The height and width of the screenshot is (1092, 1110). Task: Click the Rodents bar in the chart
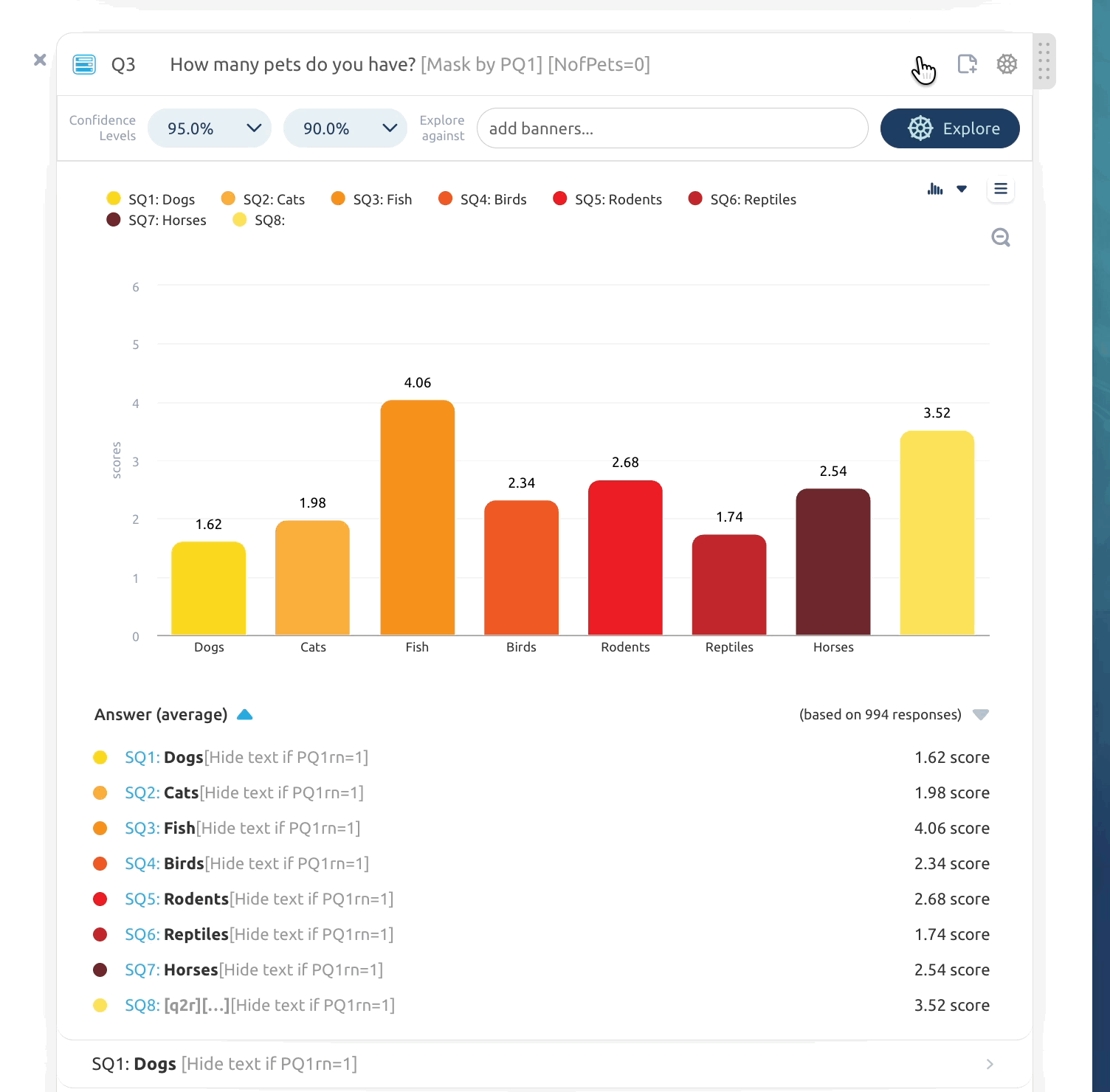pyautogui.click(x=625, y=557)
